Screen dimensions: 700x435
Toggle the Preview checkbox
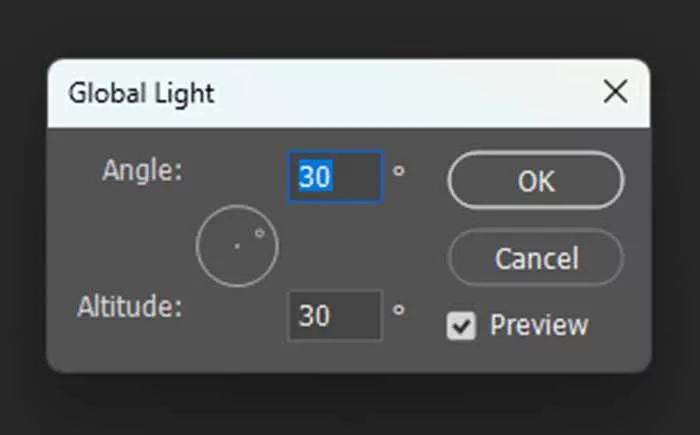461,326
